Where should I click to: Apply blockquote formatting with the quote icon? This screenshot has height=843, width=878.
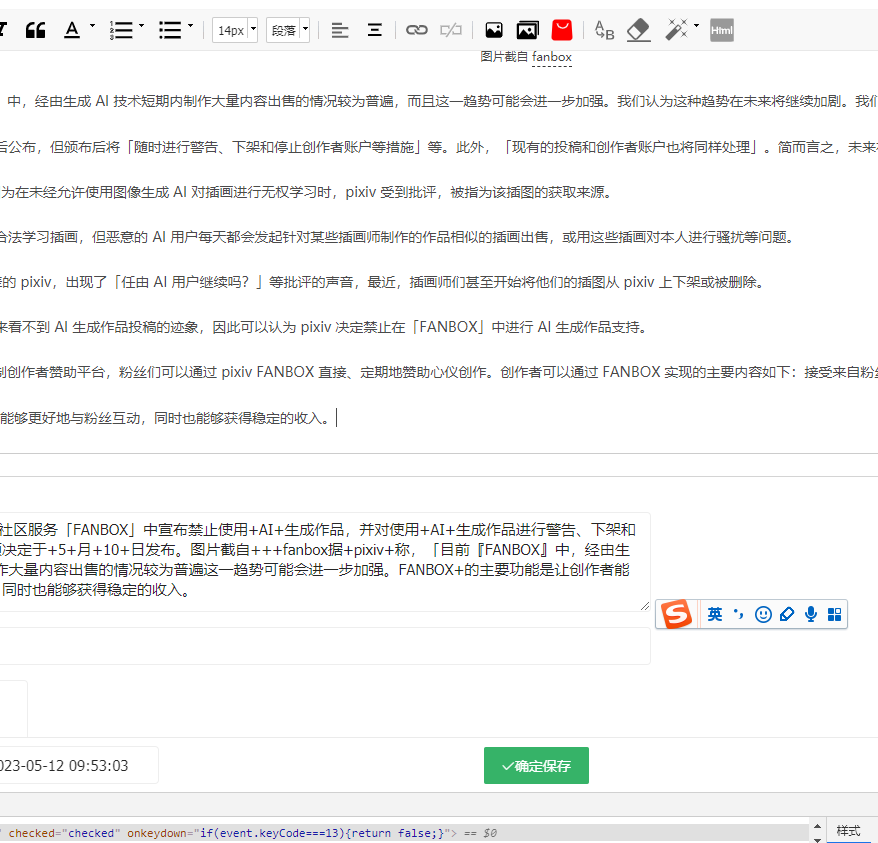(x=35, y=30)
